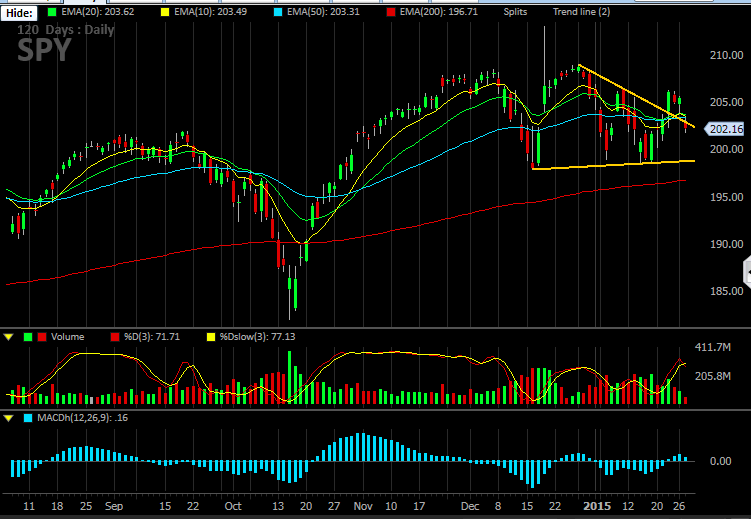This screenshot has height=519, width=751.
Task: Click the 185.00 price axis label
Action: pos(726,291)
